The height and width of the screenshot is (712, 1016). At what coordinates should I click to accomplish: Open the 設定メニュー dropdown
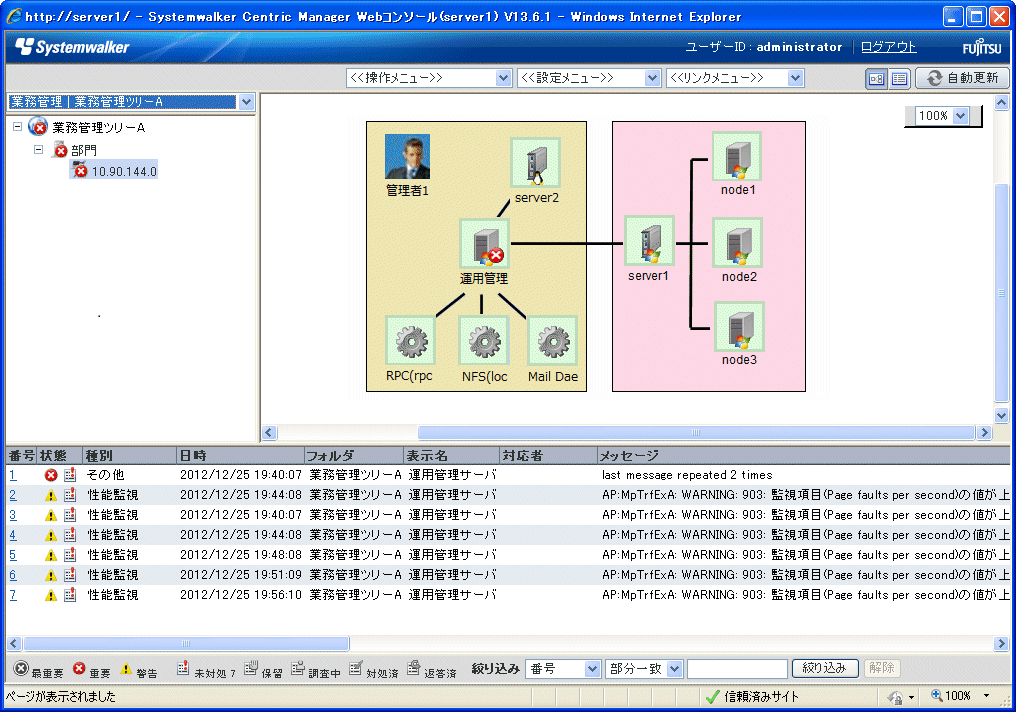point(589,78)
